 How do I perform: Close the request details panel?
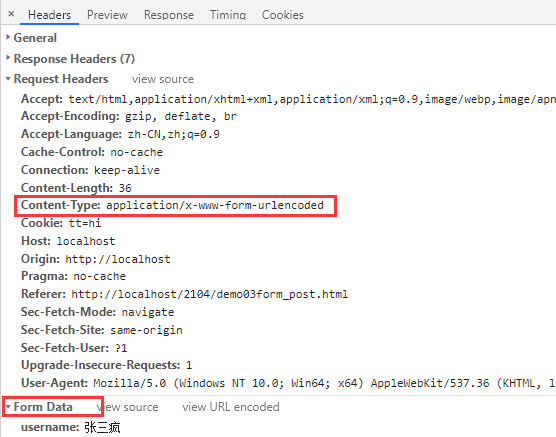(x=11, y=14)
